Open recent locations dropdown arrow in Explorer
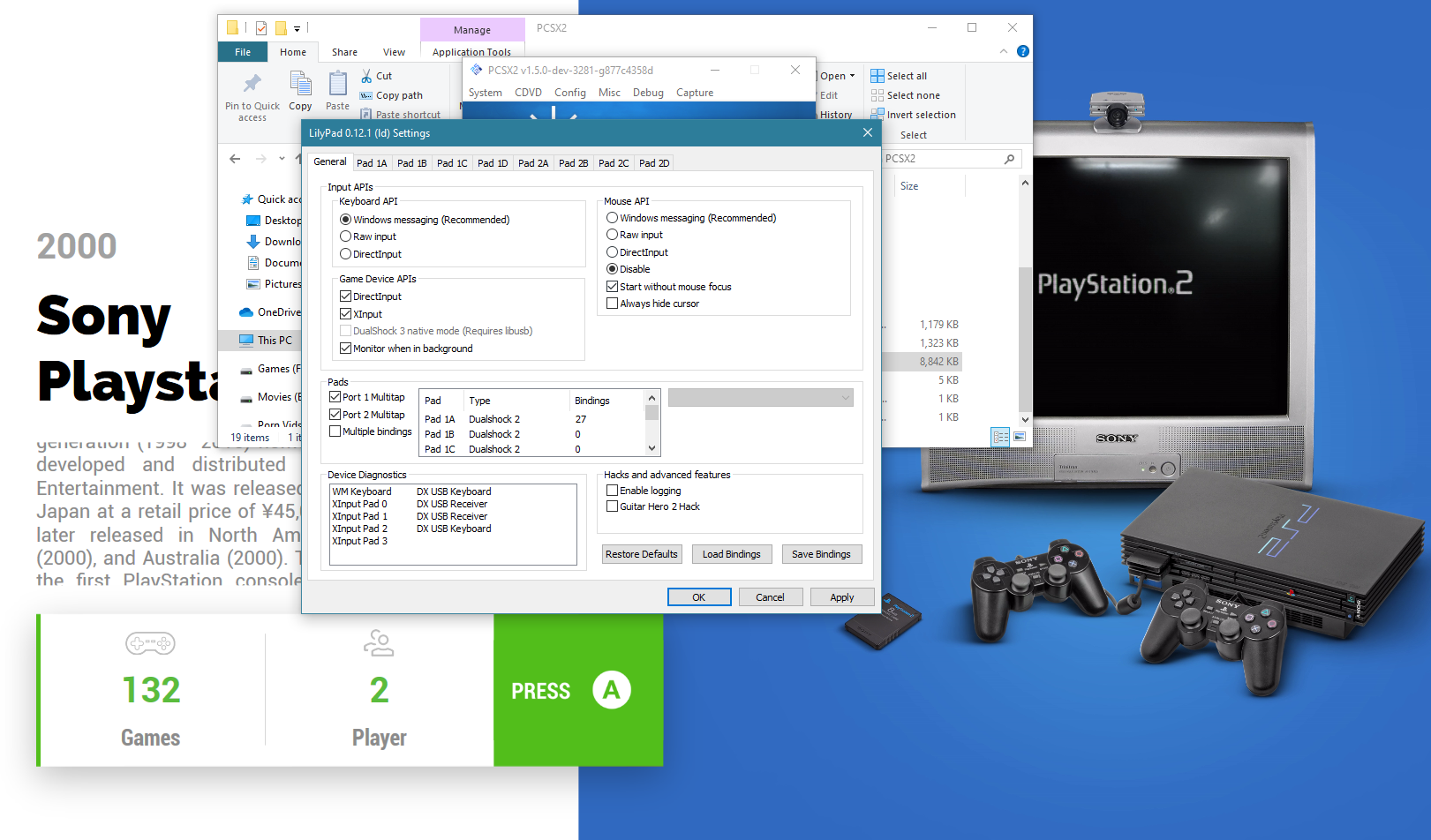Screen dimensions: 1431x840 click(x=282, y=159)
